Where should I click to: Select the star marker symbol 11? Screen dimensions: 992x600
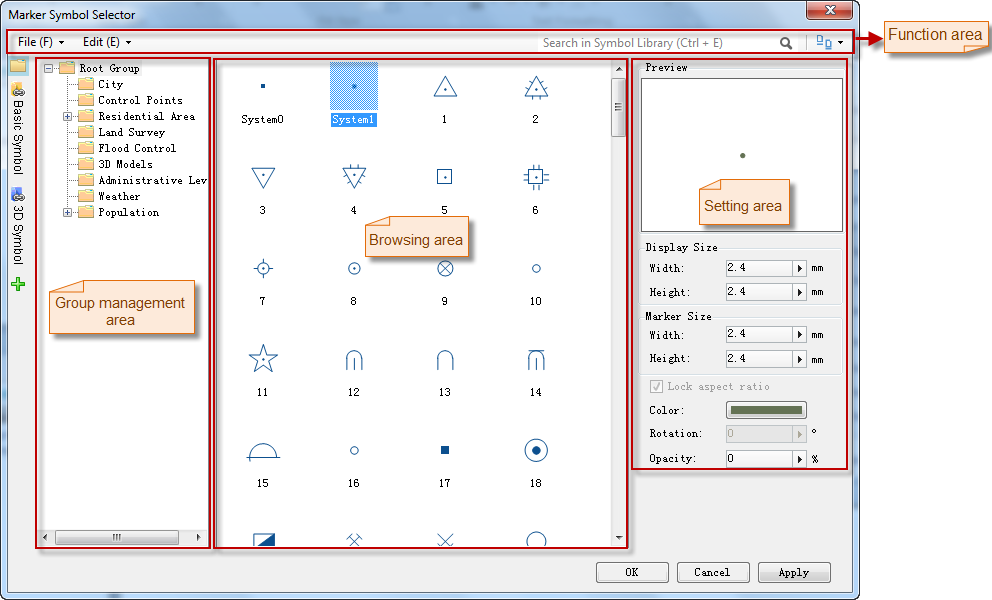point(262,358)
